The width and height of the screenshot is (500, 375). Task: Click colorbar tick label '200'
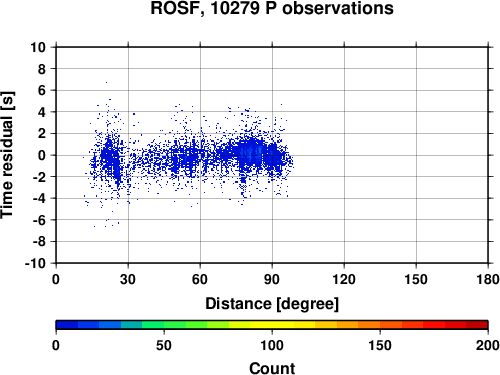(488, 345)
